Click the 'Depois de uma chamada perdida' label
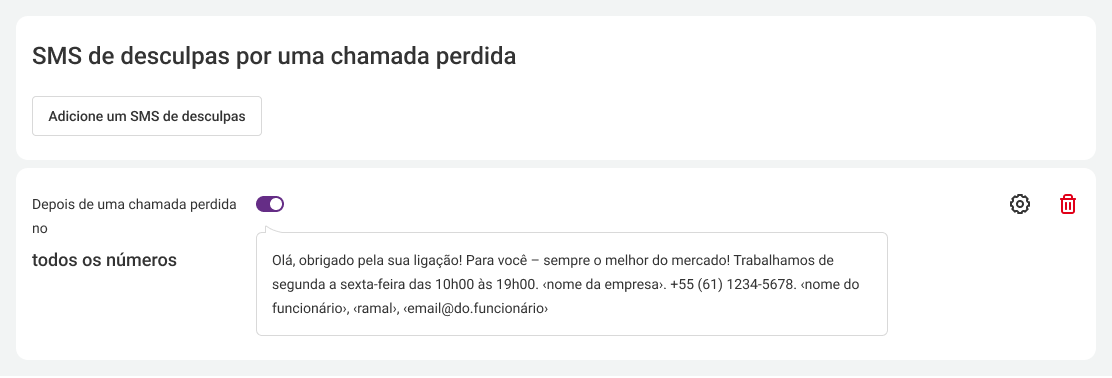Image resolution: width=1112 pixels, height=378 pixels. pyautogui.click(x=135, y=204)
